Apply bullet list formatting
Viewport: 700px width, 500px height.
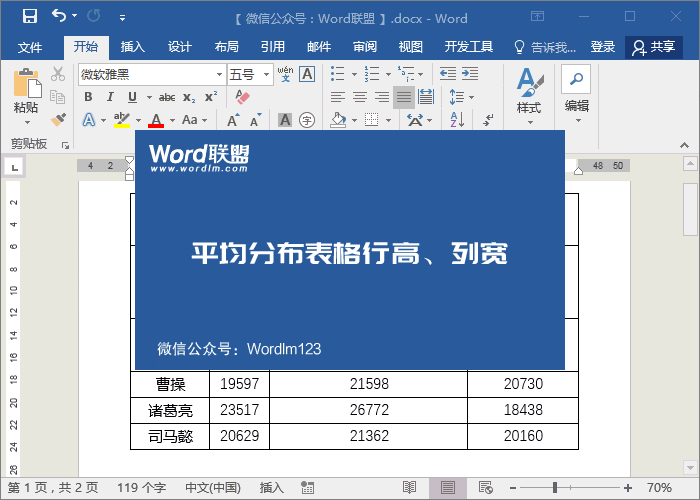(338, 74)
